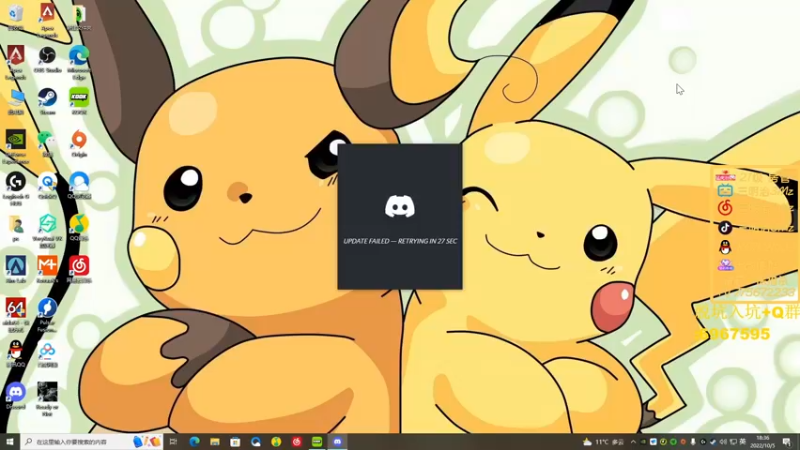
Task: Open Microsoft Edge desktop shortcut
Action: click(x=79, y=61)
